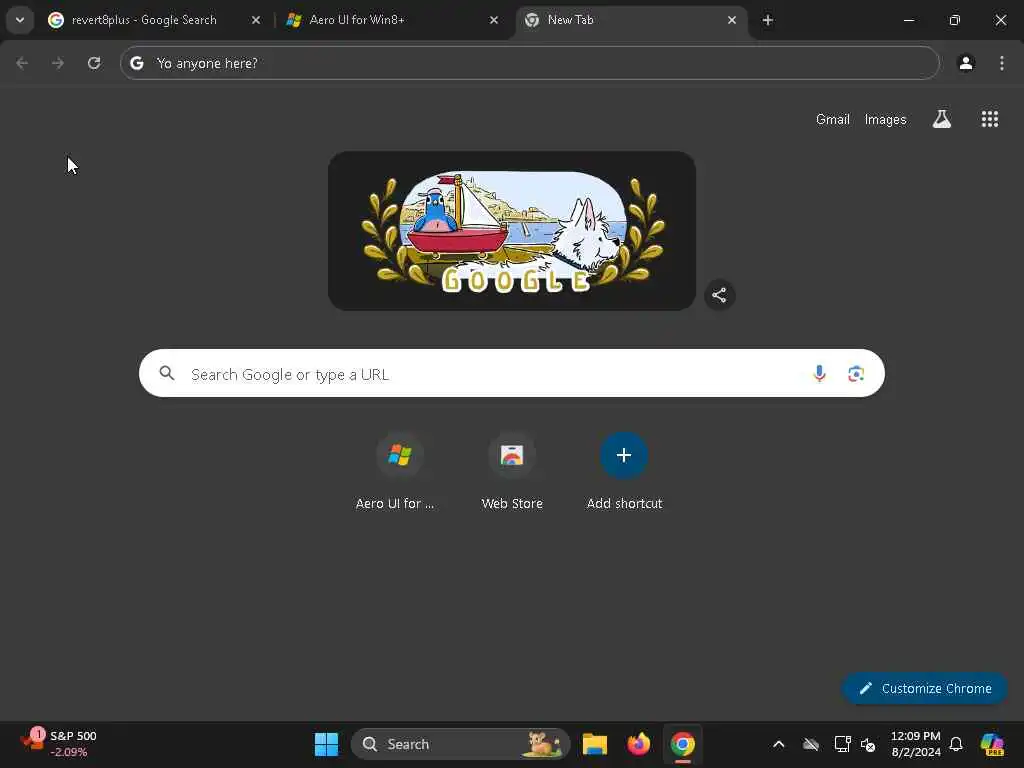This screenshot has width=1024, height=768.
Task: Select the New Tab tab
Action: [x=631, y=20]
